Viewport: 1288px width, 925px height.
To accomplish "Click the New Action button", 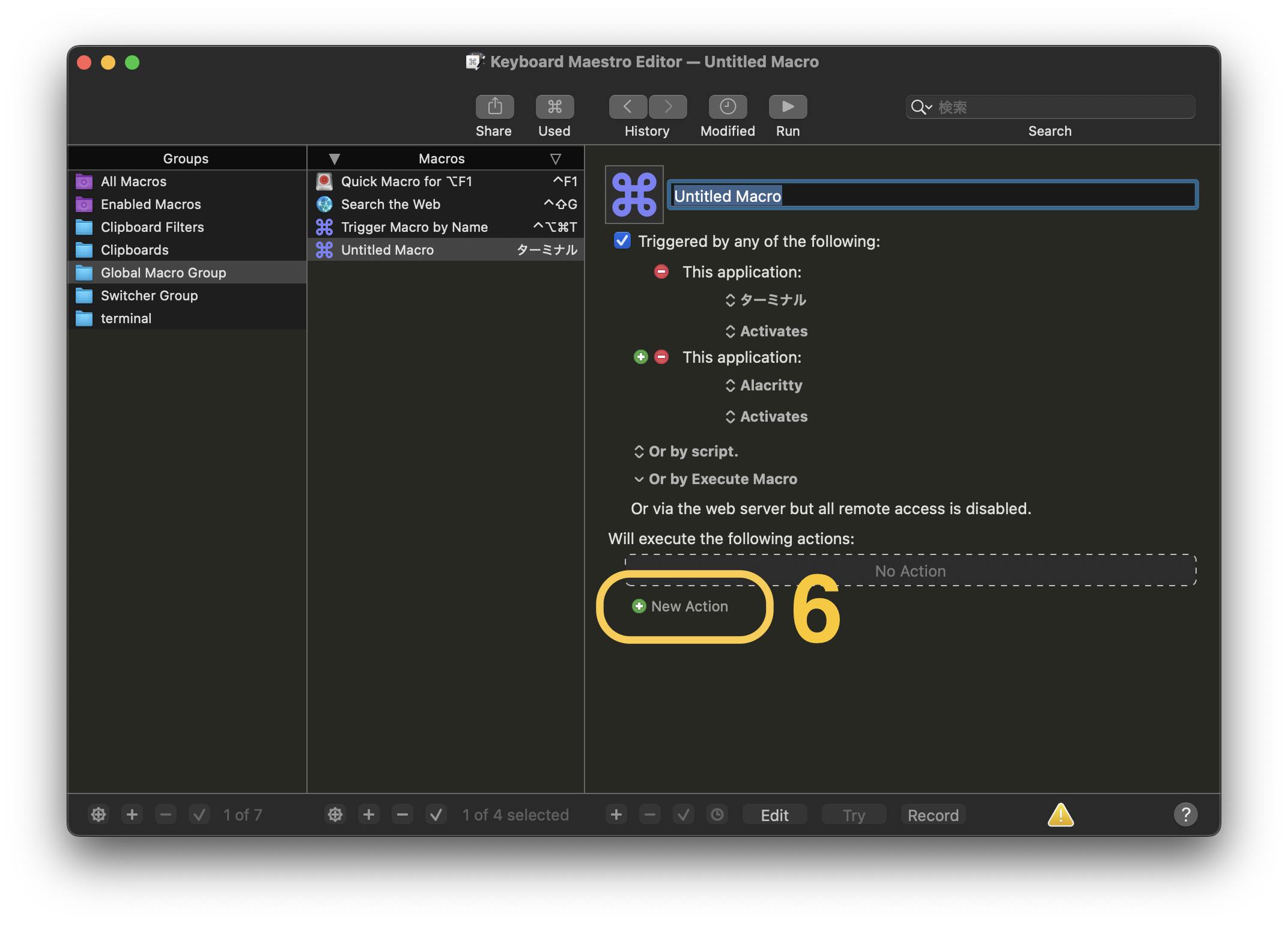I will [x=681, y=607].
